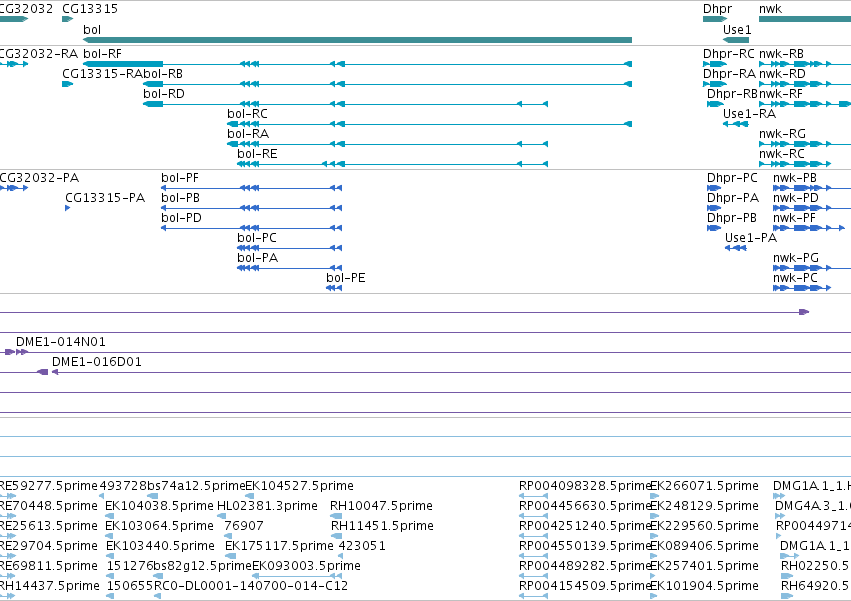The image size is (851, 601).
Task: Click EK266071.5prime EST label
Action: pyautogui.click(x=704, y=486)
